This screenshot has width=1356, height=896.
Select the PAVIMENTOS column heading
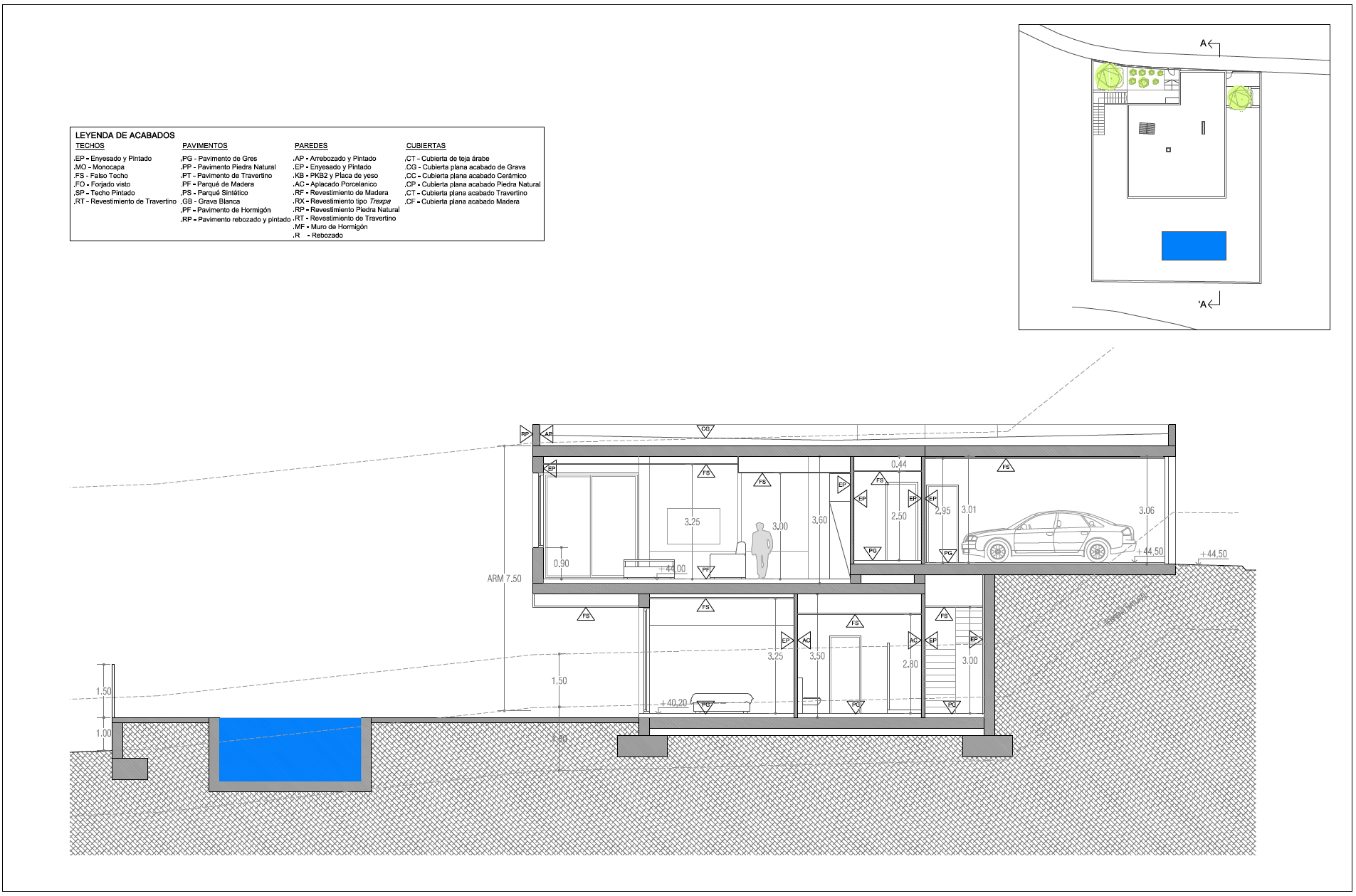[x=204, y=146]
